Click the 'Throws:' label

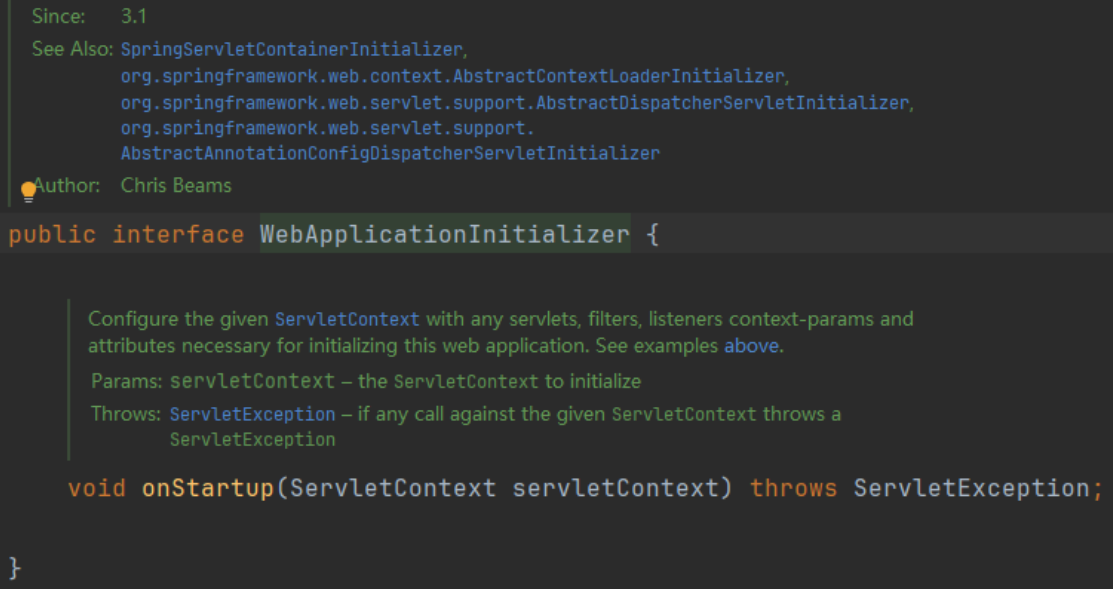point(126,414)
